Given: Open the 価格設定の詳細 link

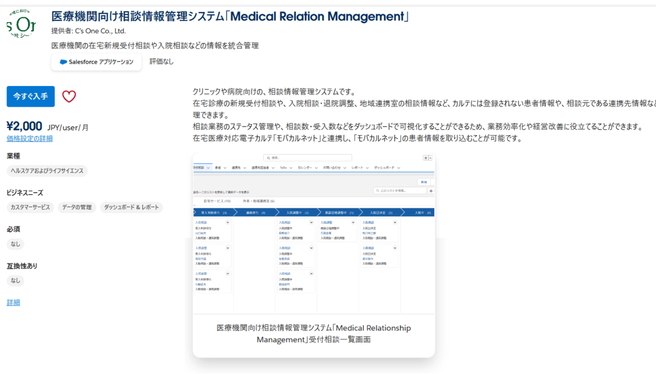Looking at the screenshot, I should pos(30,138).
